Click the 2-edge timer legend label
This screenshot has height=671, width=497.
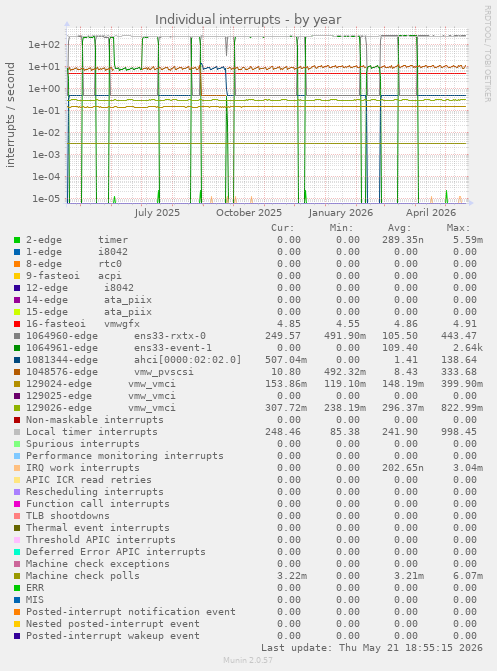click(77, 240)
